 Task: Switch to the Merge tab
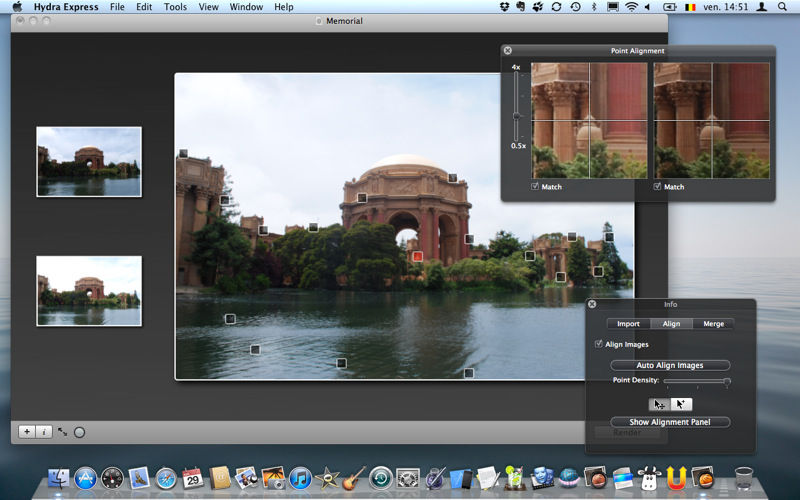click(713, 324)
